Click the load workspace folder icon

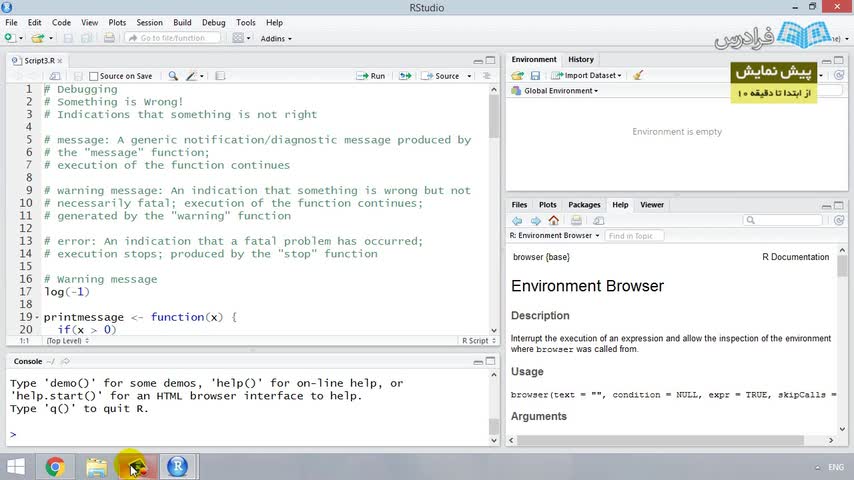coord(517,75)
